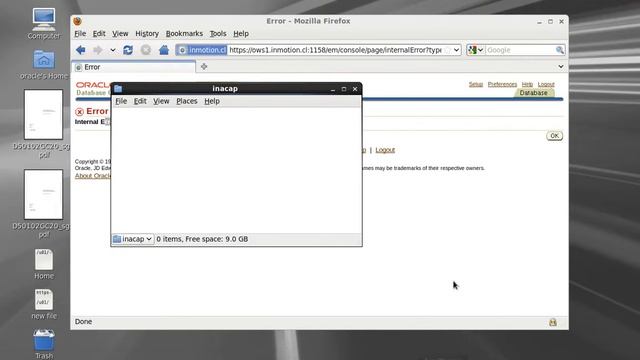Select the new file desktop icon

[x=44, y=304]
